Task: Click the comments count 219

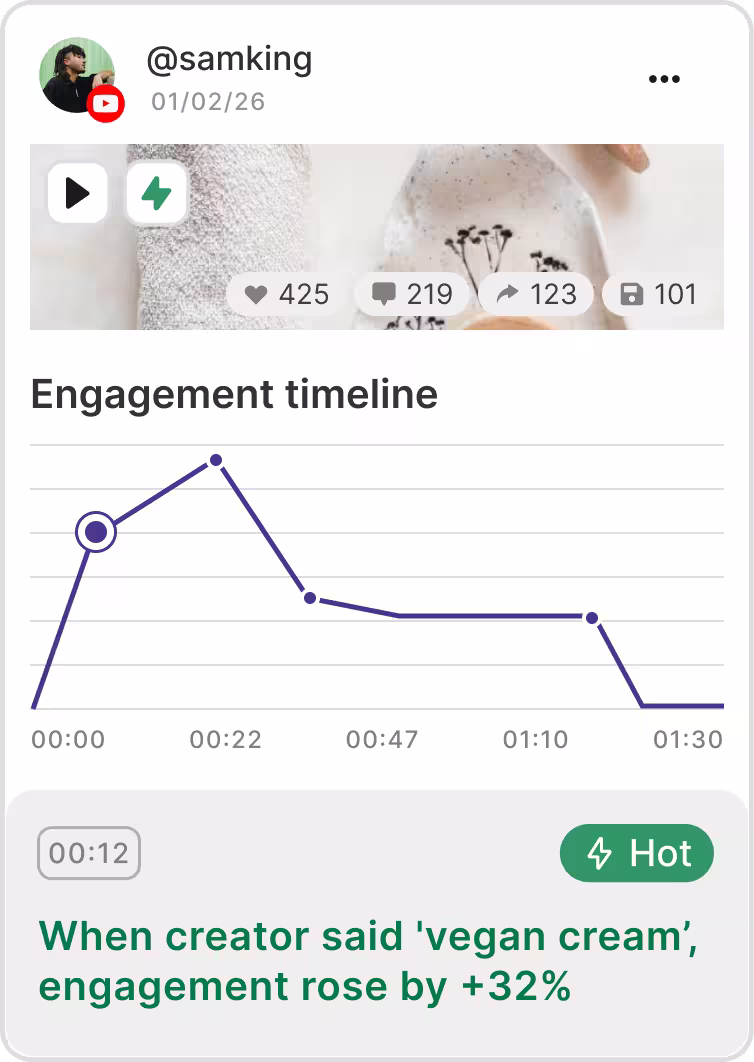Action: 413,295
